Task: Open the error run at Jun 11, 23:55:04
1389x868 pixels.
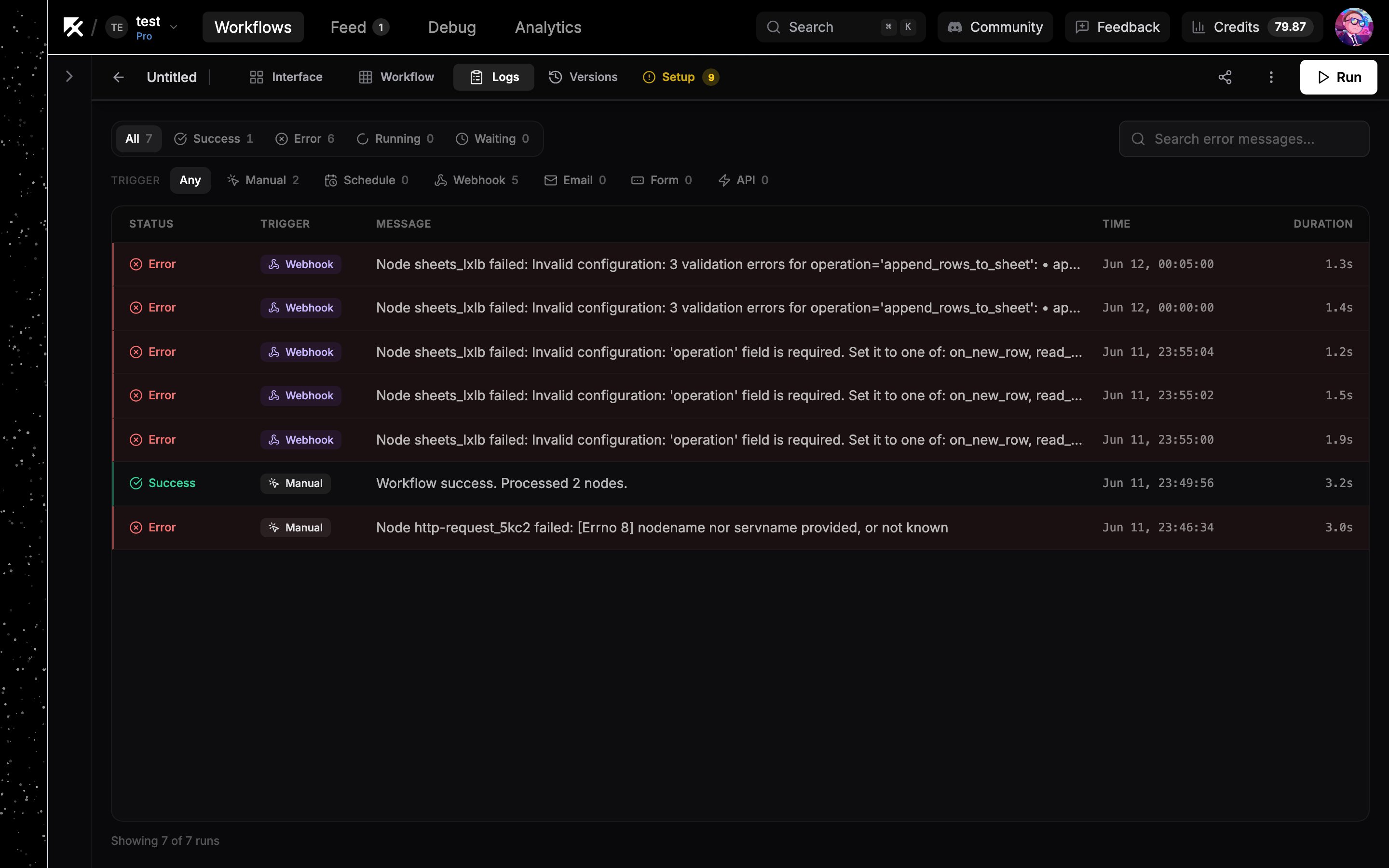Action: click(740, 352)
